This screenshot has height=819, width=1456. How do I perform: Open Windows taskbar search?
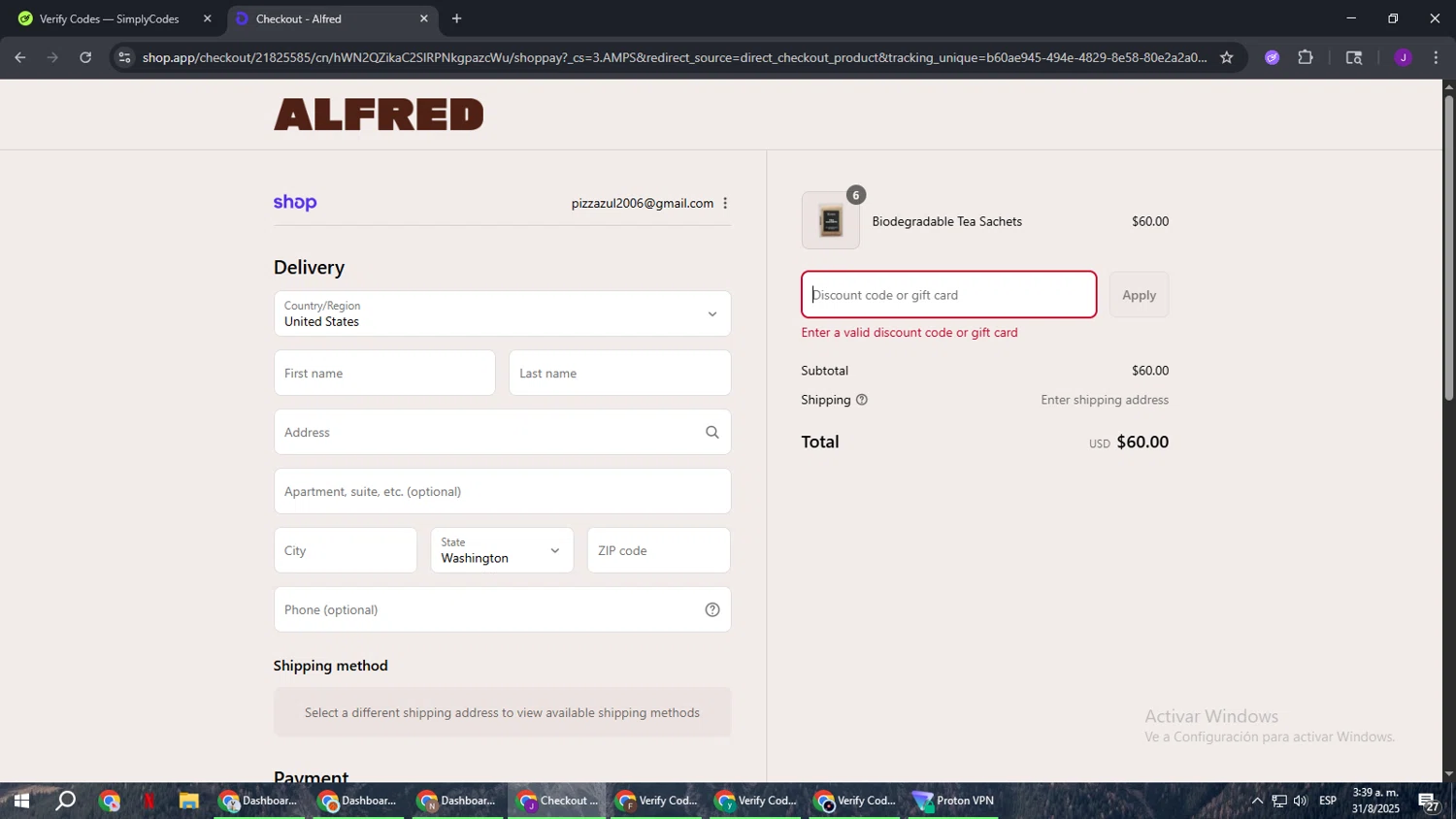pos(65,801)
